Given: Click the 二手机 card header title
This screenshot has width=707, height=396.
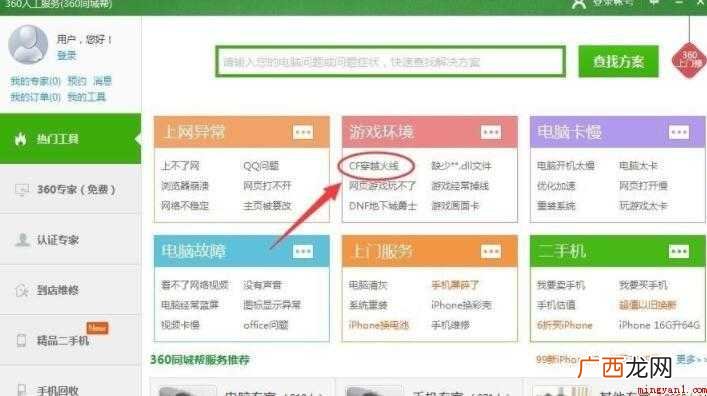Looking at the screenshot, I should pos(562,251).
